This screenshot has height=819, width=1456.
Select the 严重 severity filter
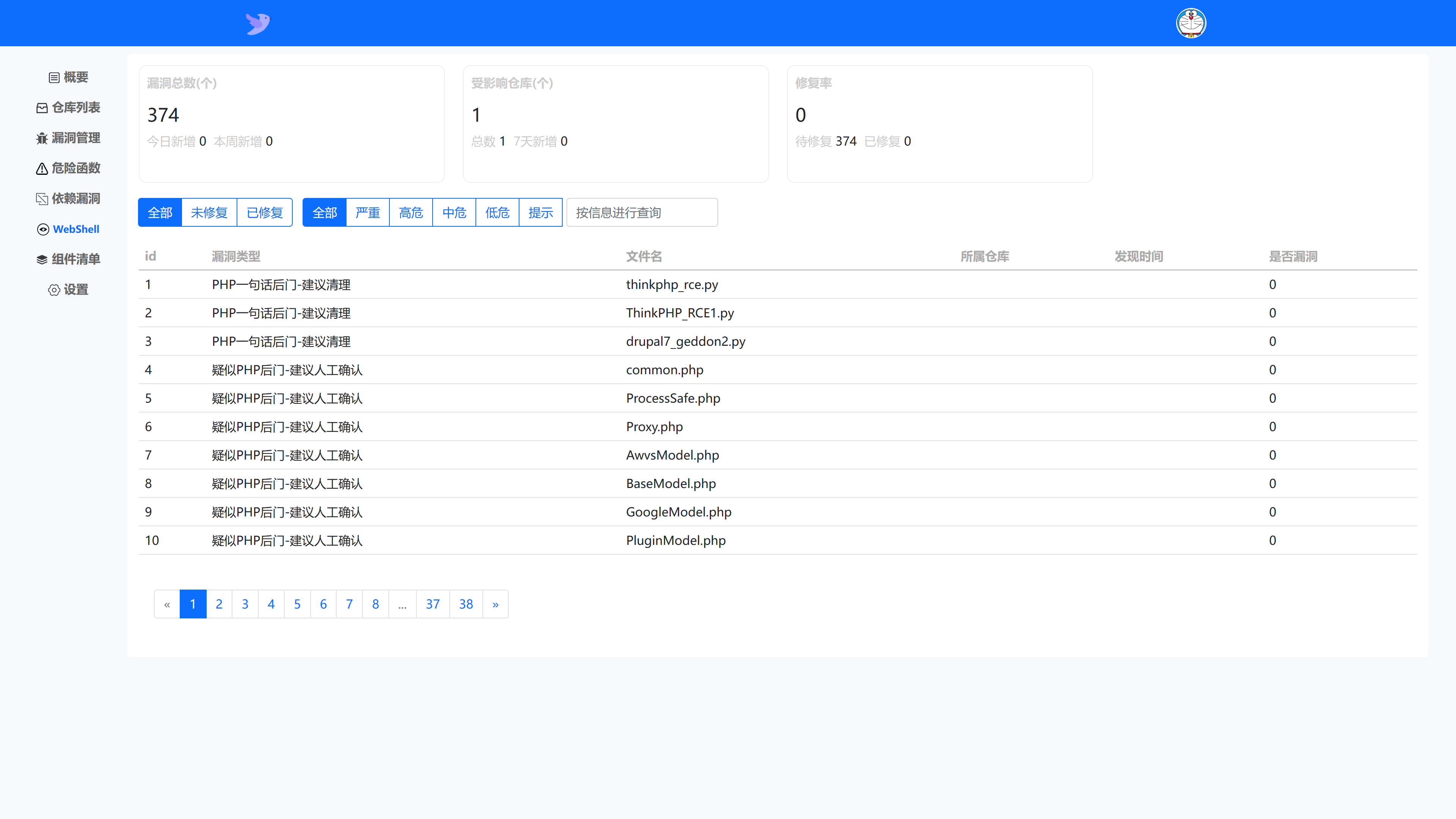(367, 212)
